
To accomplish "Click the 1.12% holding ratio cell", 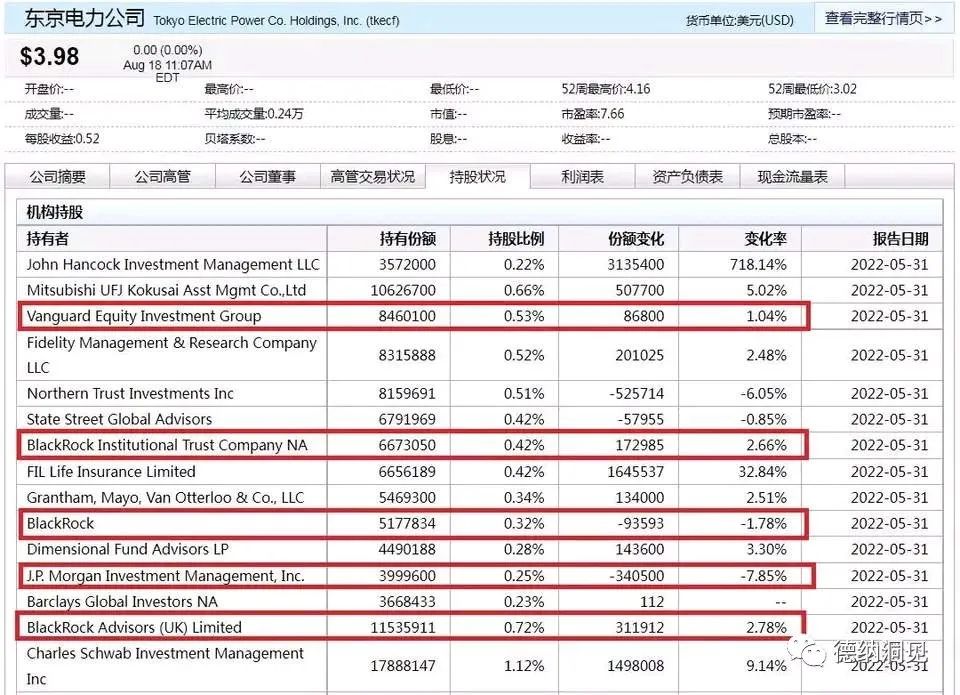I will click(524, 666).
